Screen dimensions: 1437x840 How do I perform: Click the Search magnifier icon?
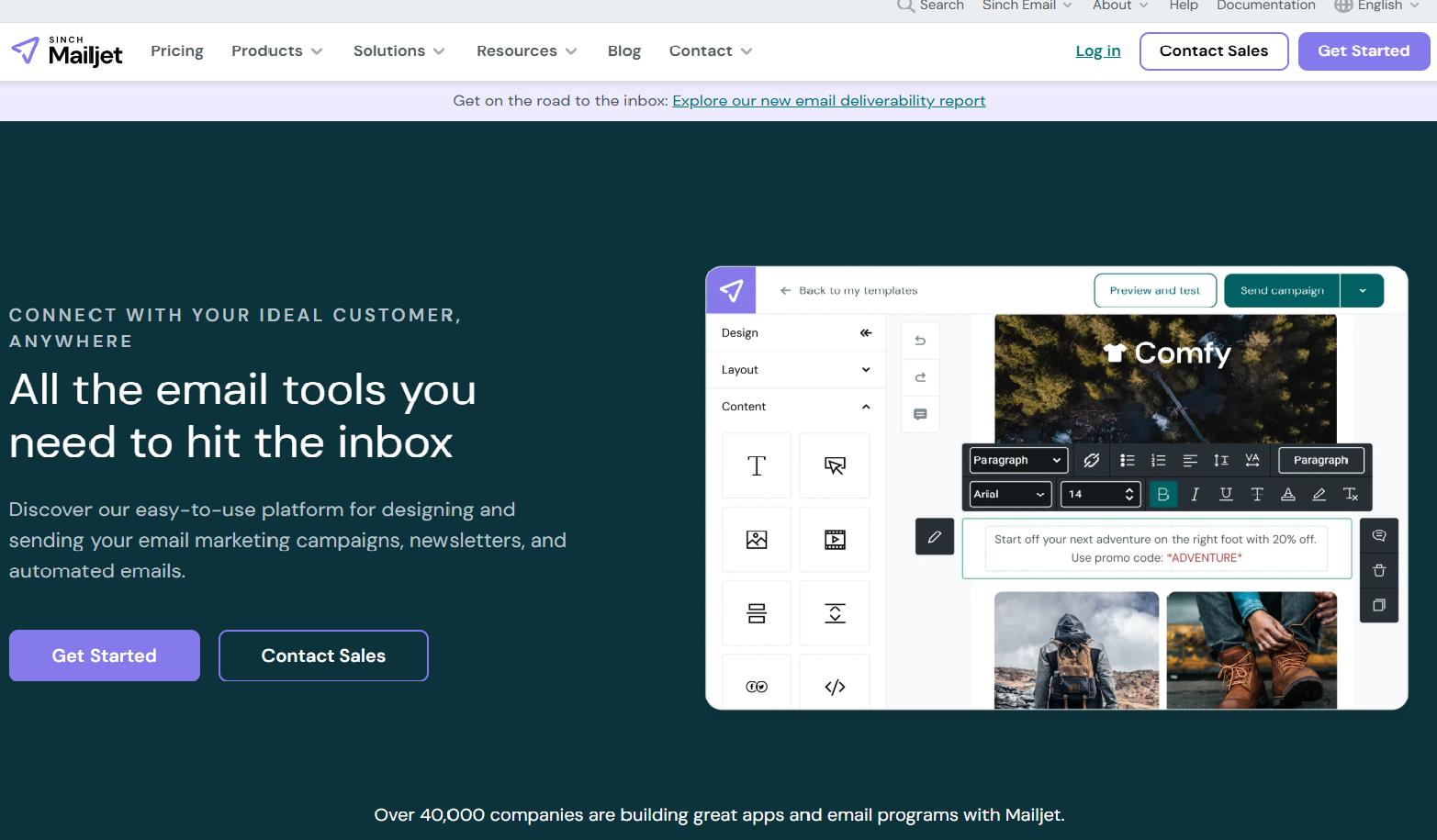coord(905,6)
